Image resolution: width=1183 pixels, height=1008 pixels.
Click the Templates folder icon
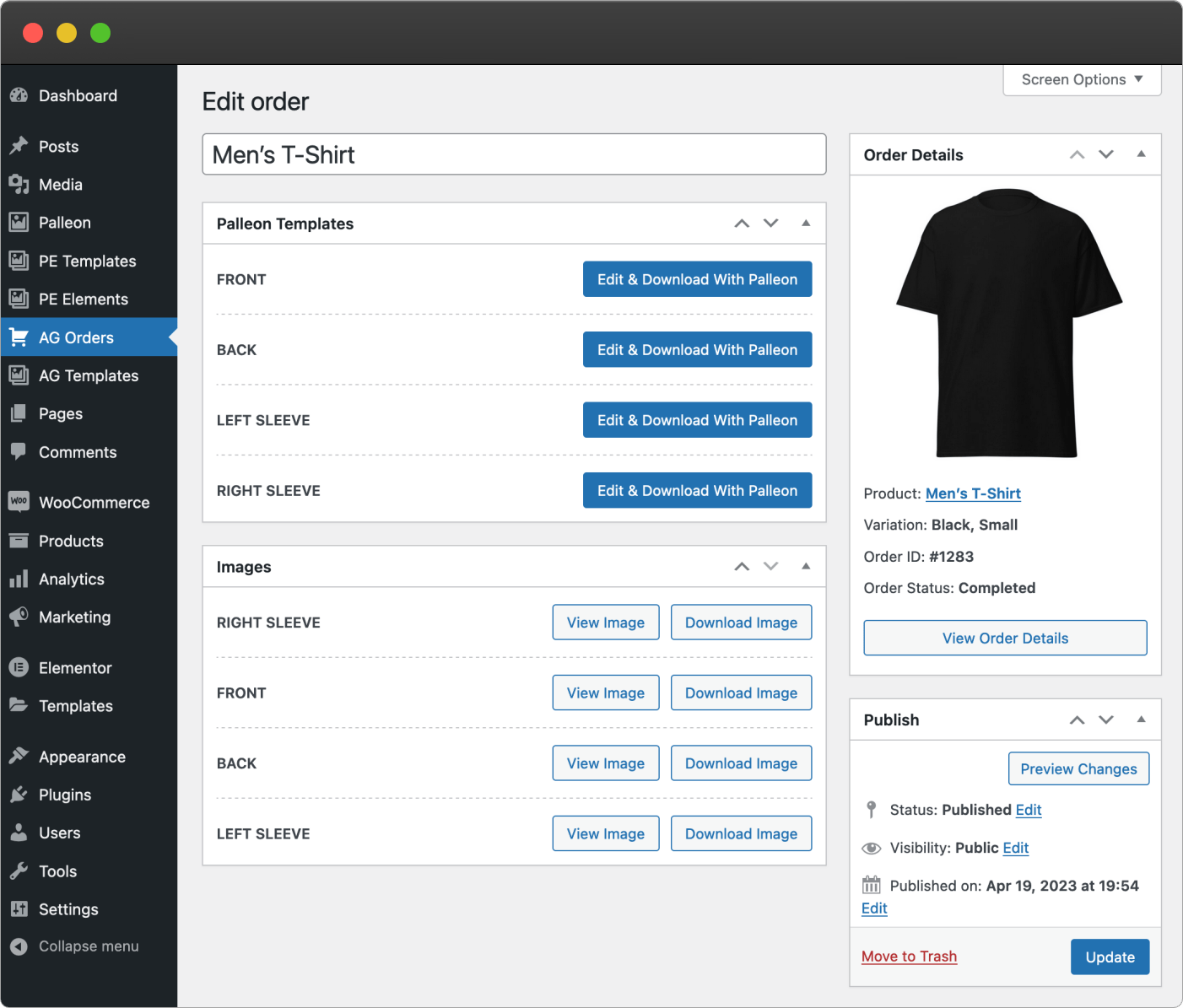point(19,705)
